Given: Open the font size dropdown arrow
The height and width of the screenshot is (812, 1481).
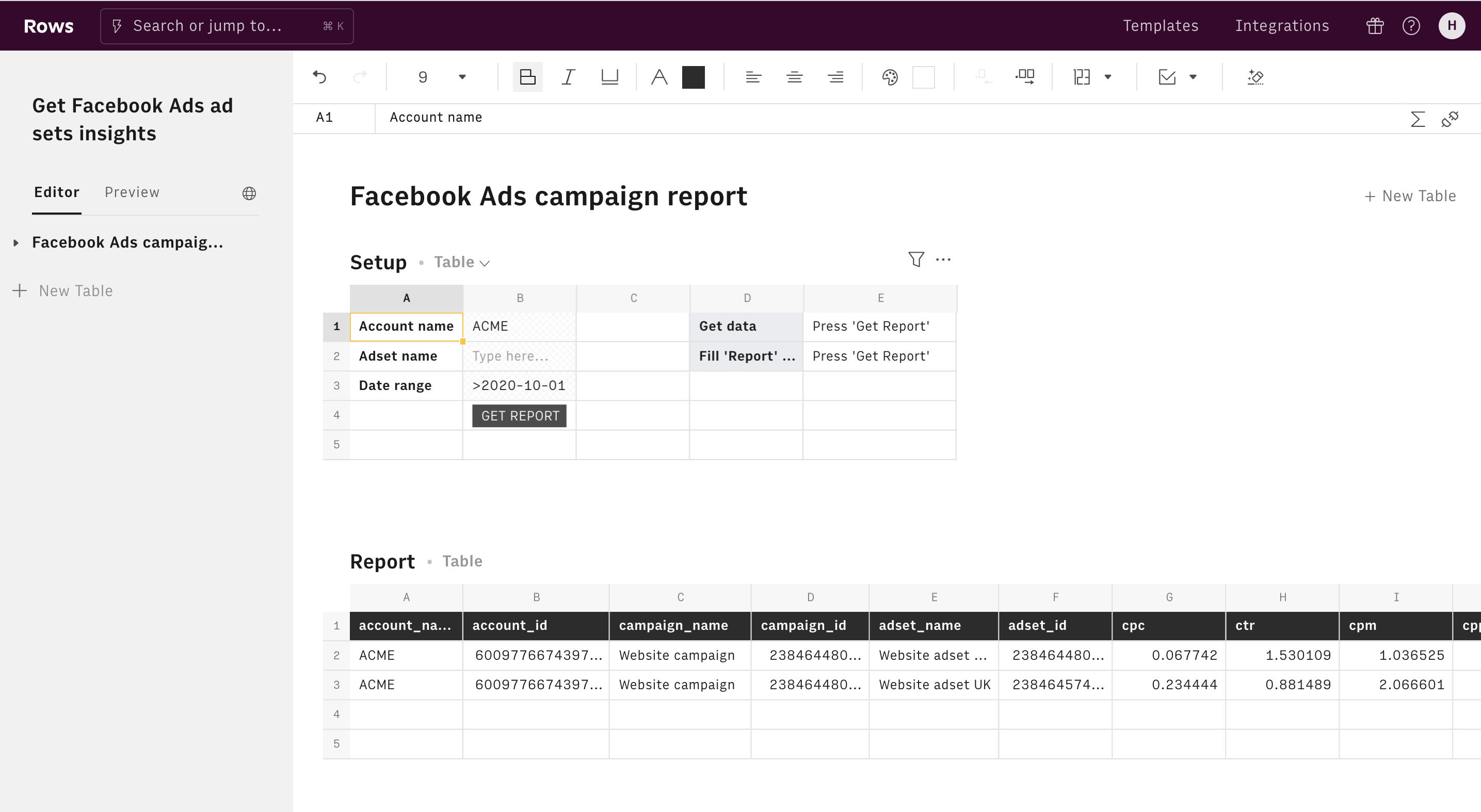Looking at the screenshot, I should click(462, 77).
